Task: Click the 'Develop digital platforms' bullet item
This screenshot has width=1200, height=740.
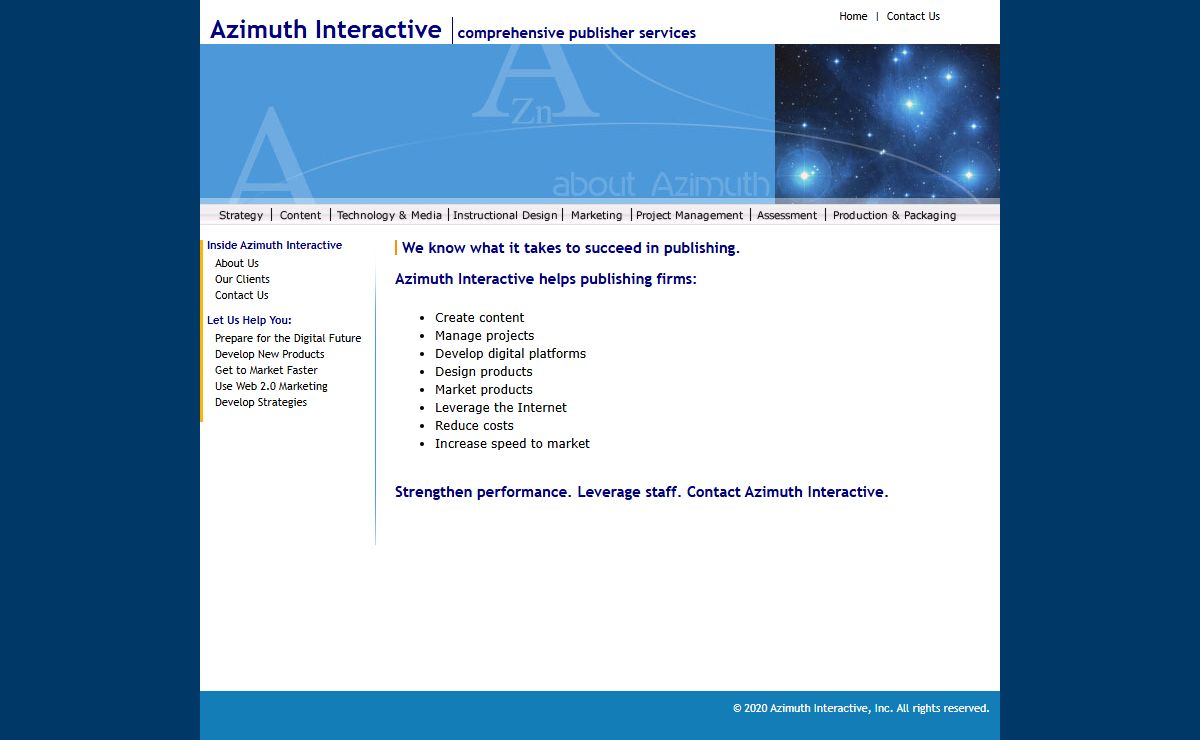Action: (x=510, y=354)
